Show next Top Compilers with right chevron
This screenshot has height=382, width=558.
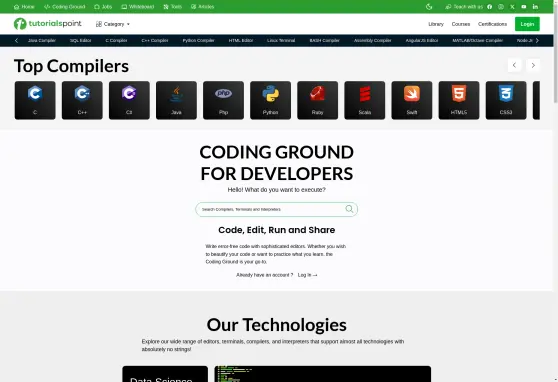533,65
